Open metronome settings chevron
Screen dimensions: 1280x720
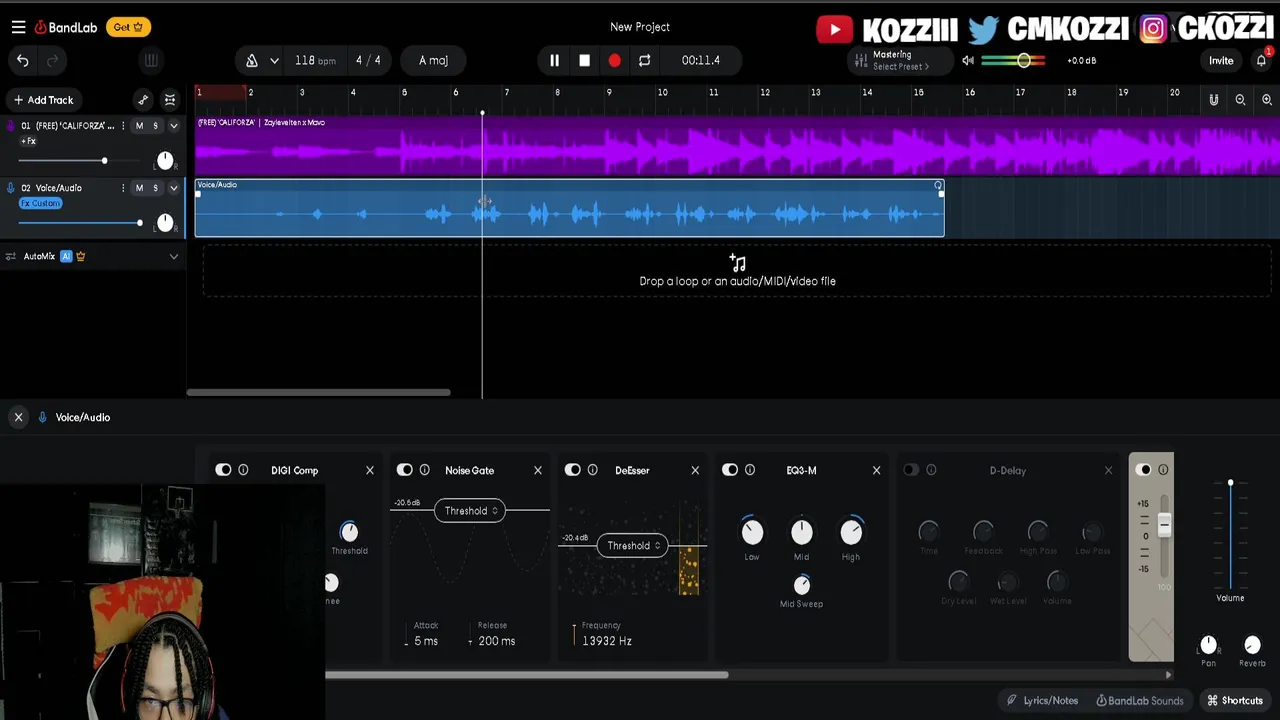click(x=274, y=61)
